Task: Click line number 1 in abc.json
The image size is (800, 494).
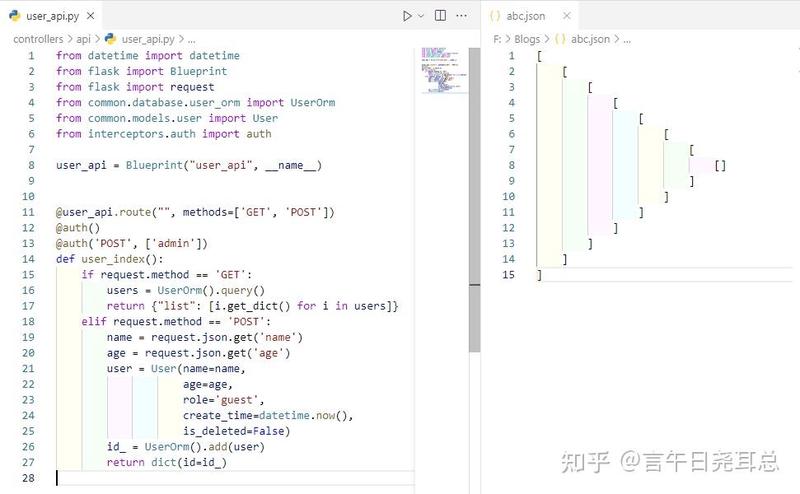Action: pos(511,56)
